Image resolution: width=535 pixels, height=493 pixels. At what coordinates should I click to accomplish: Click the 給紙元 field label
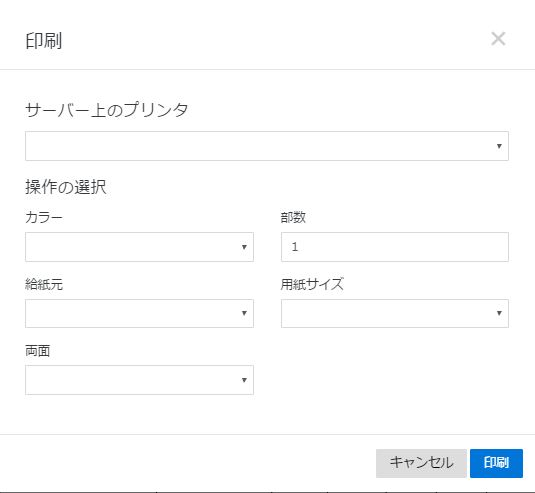point(44,284)
